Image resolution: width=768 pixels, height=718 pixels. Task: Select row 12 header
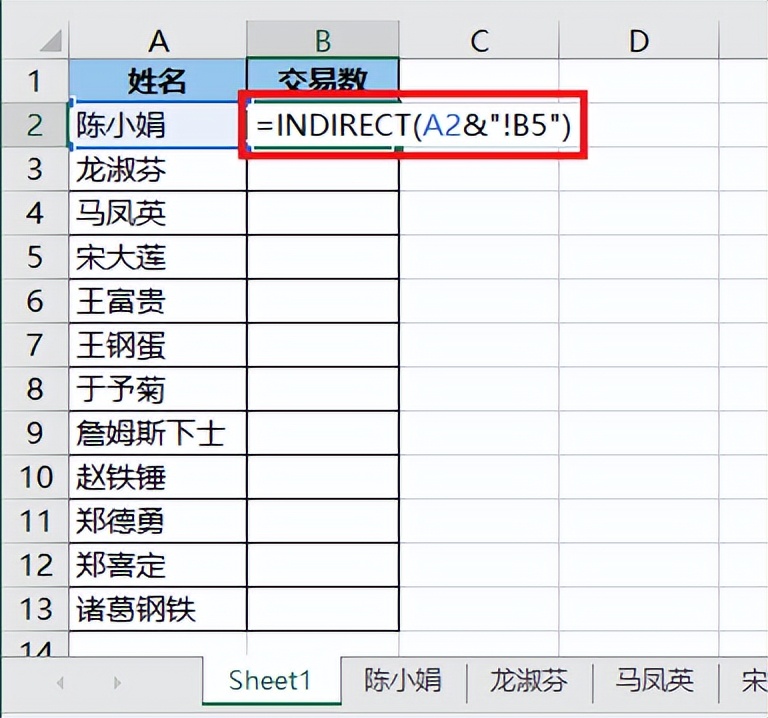click(34, 565)
